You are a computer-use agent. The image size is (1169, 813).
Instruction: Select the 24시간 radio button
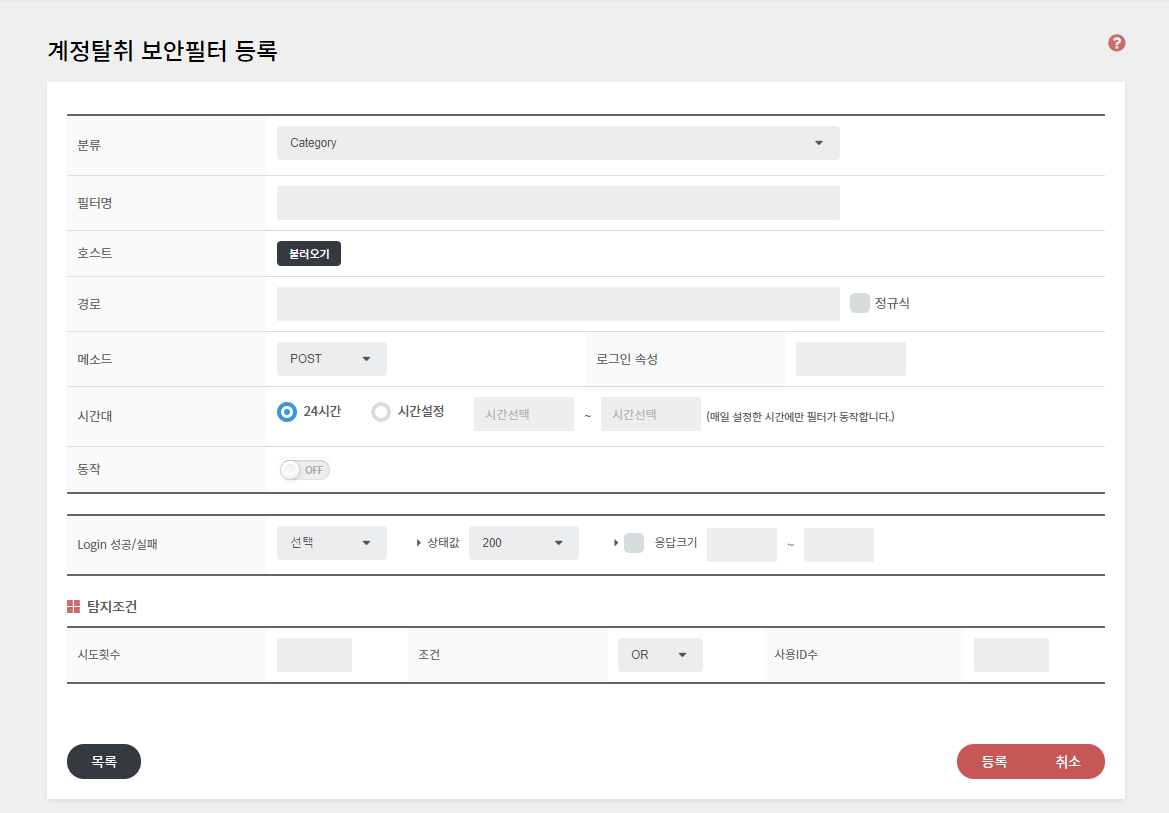click(x=287, y=412)
